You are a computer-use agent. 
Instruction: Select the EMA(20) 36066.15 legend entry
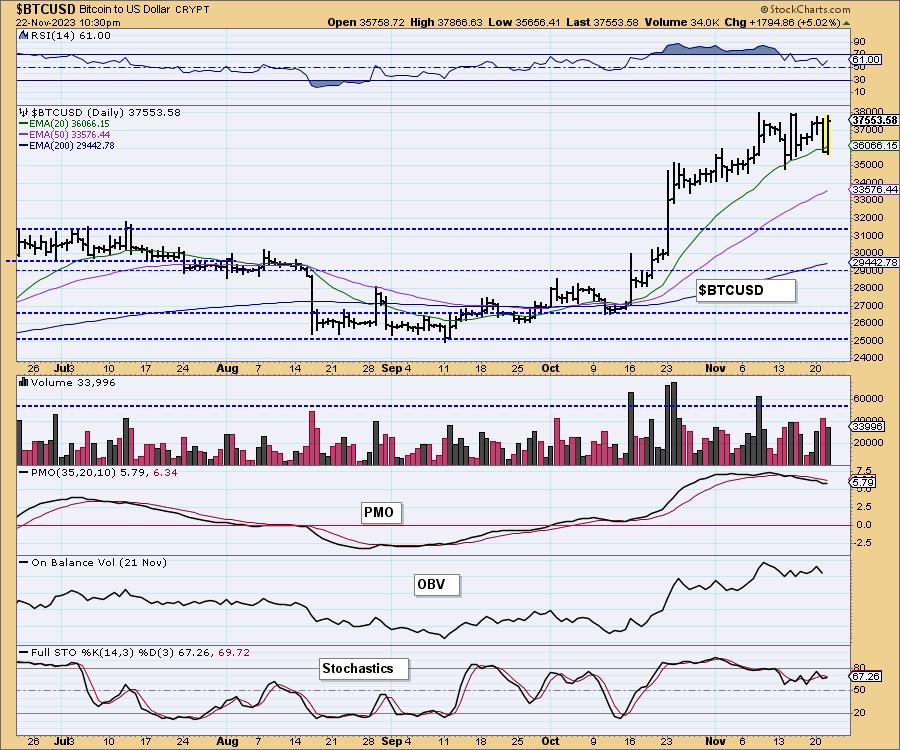click(x=64, y=123)
